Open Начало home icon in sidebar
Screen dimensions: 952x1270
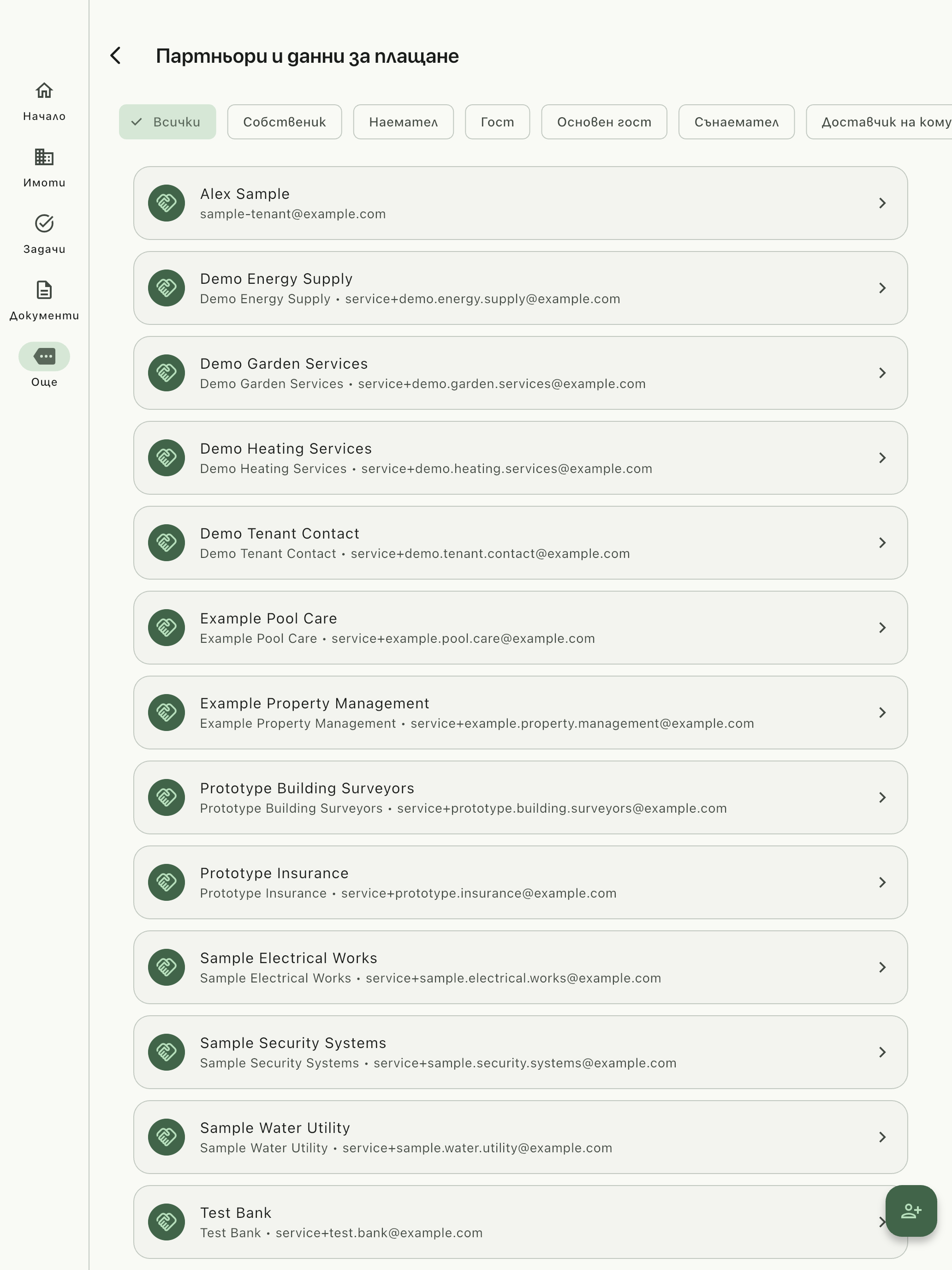click(x=44, y=91)
